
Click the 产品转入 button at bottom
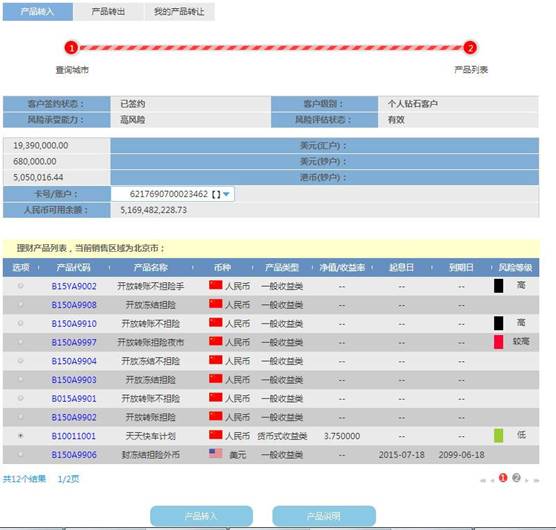[201, 516]
